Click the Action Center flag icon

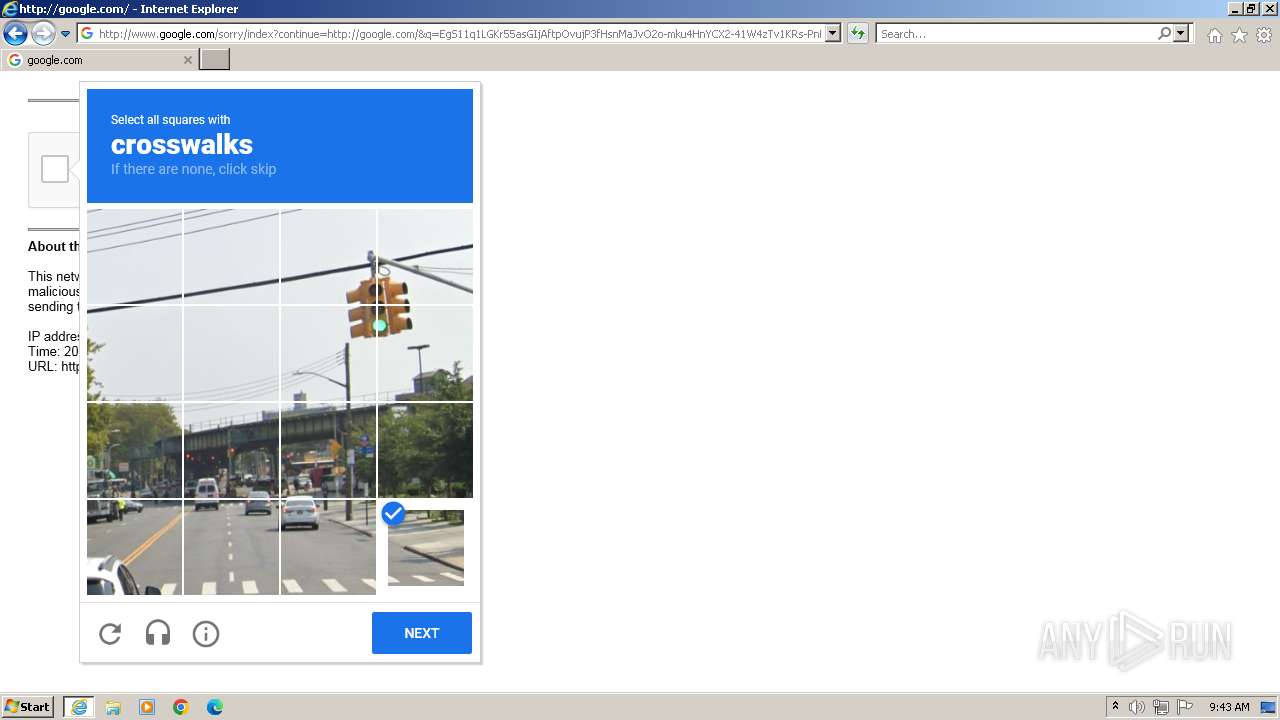pos(1185,707)
